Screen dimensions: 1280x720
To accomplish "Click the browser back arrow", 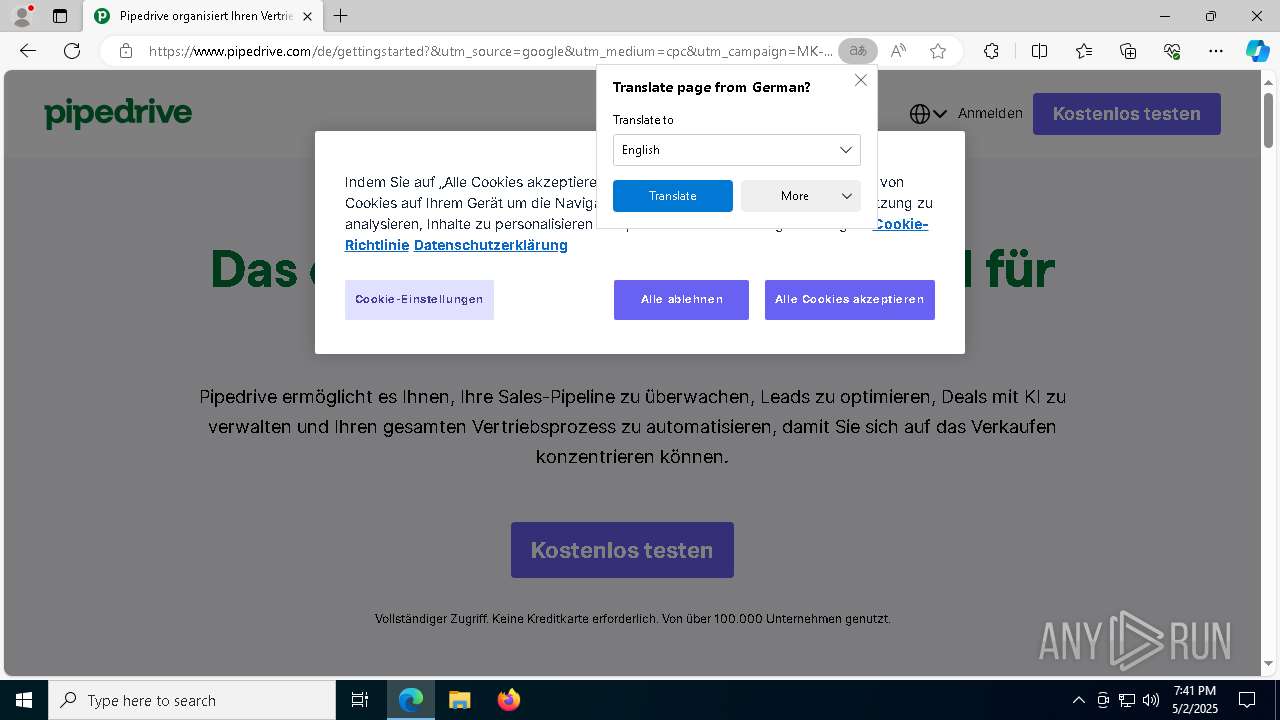I will 28,51.
